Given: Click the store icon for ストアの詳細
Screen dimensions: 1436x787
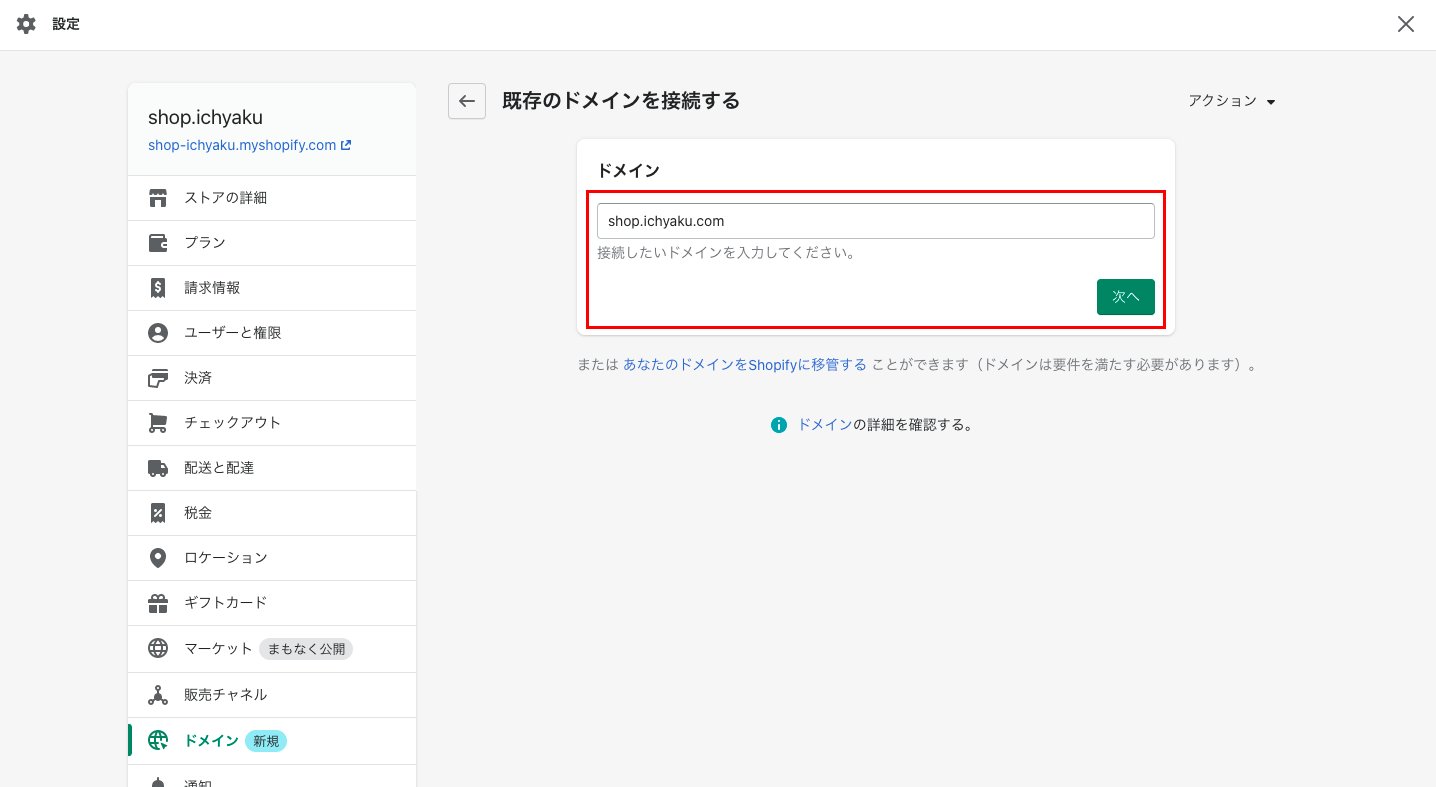Looking at the screenshot, I should pyautogui.click(x=158, y=198).
